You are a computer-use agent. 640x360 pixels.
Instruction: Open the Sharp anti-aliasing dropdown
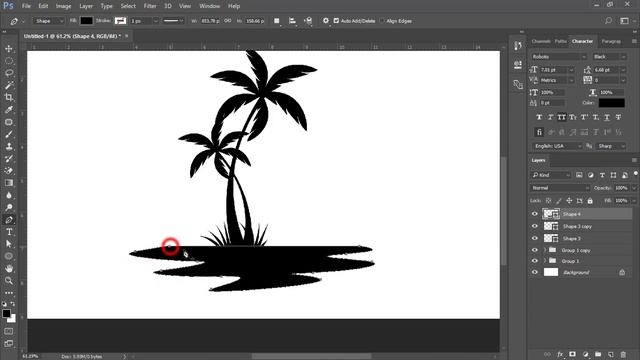[x=611, y=146]
